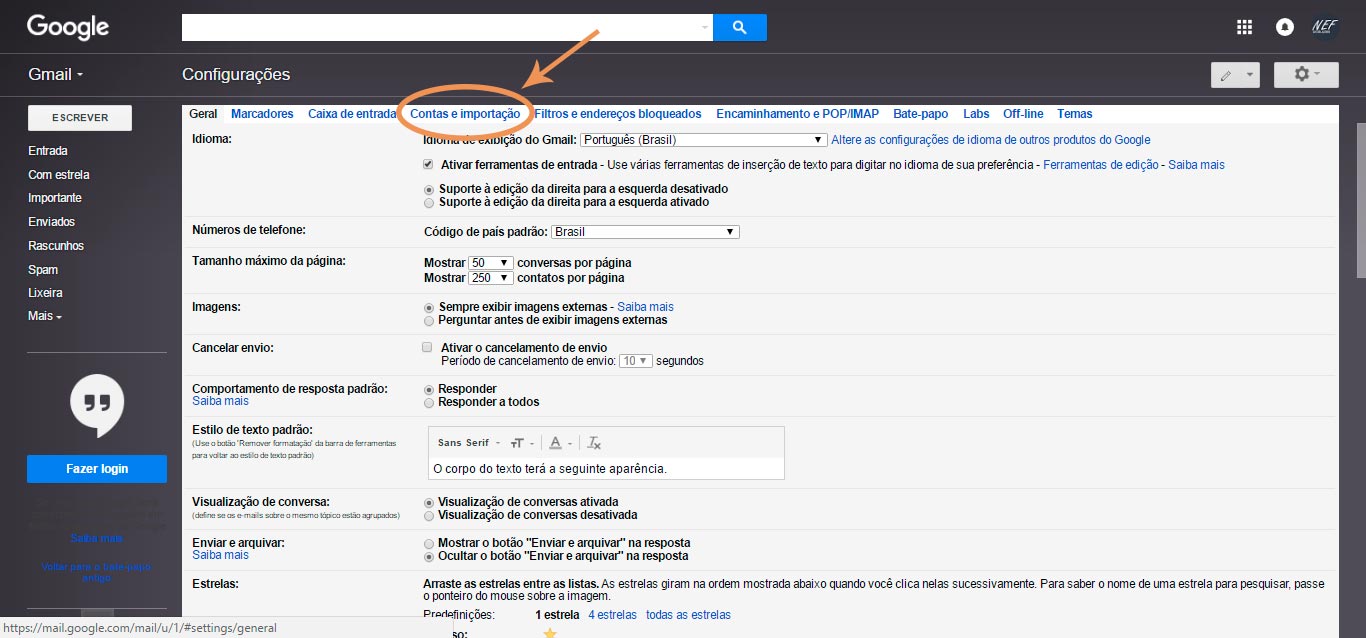This screenshot has width=1366, height=638.
Task: Select the Responder default reply option
Action: tap(429, 389)
